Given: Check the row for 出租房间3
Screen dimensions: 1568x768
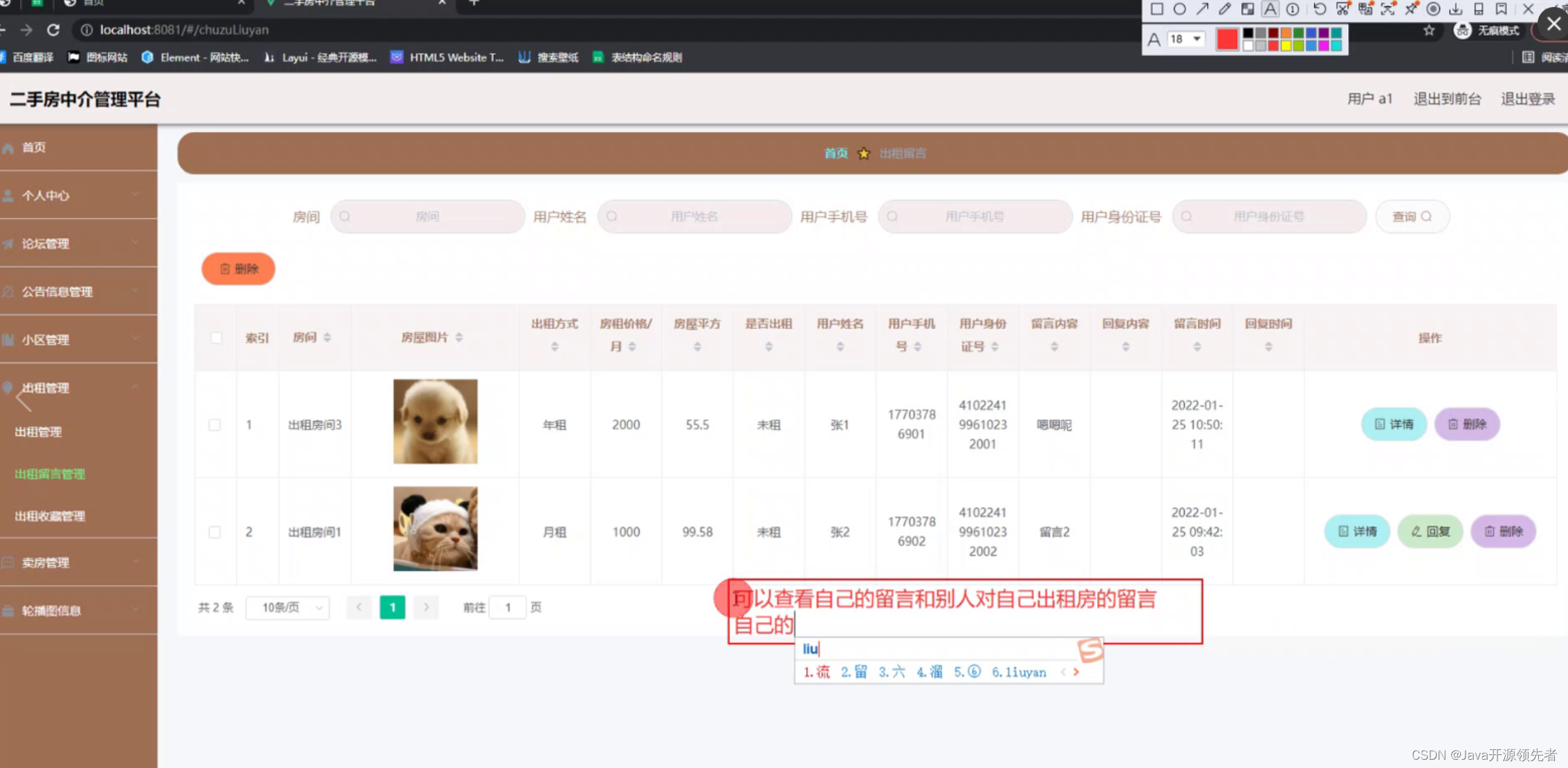Looking at the screenshot, I should click(x=215, y=424).
